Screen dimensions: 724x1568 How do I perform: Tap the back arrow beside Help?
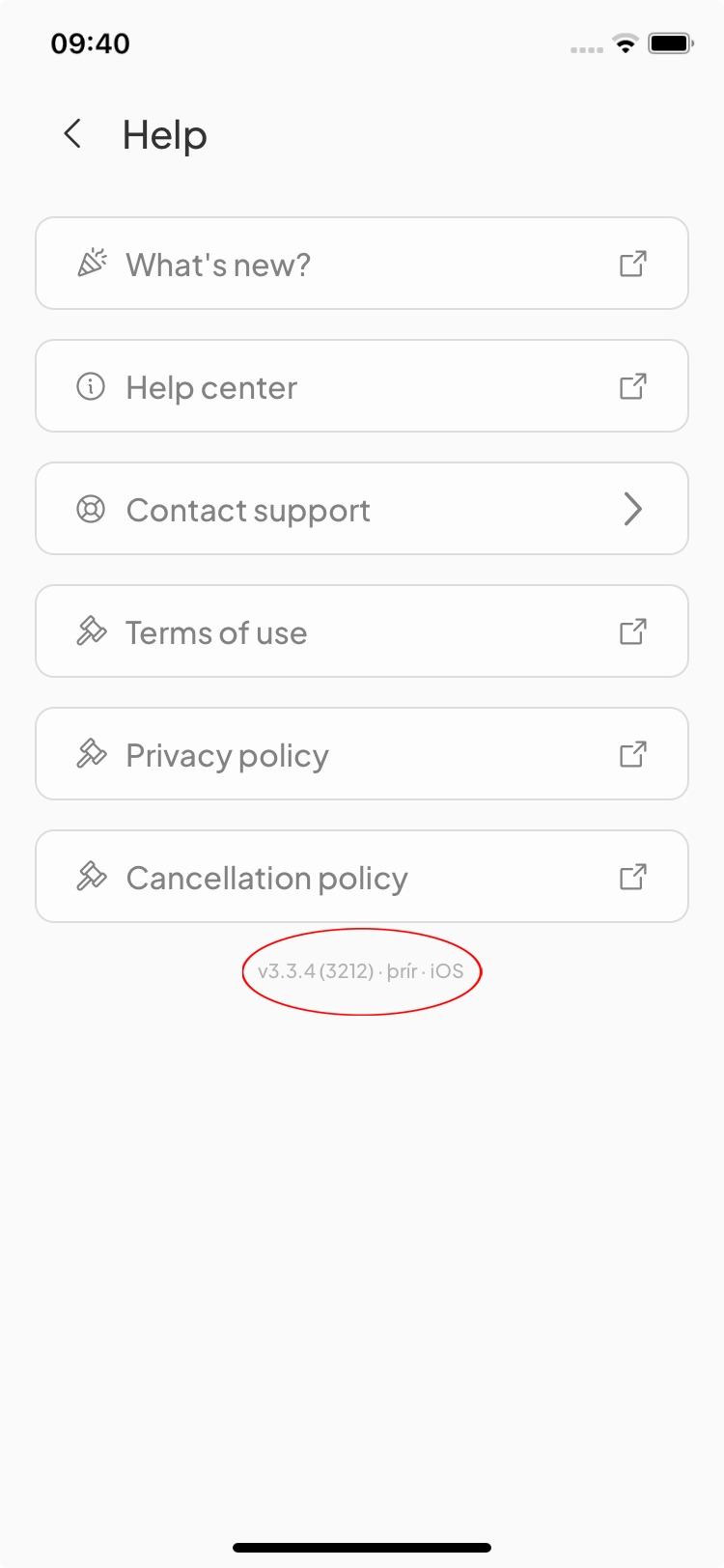pyautogui.click(x=72, y=134)
